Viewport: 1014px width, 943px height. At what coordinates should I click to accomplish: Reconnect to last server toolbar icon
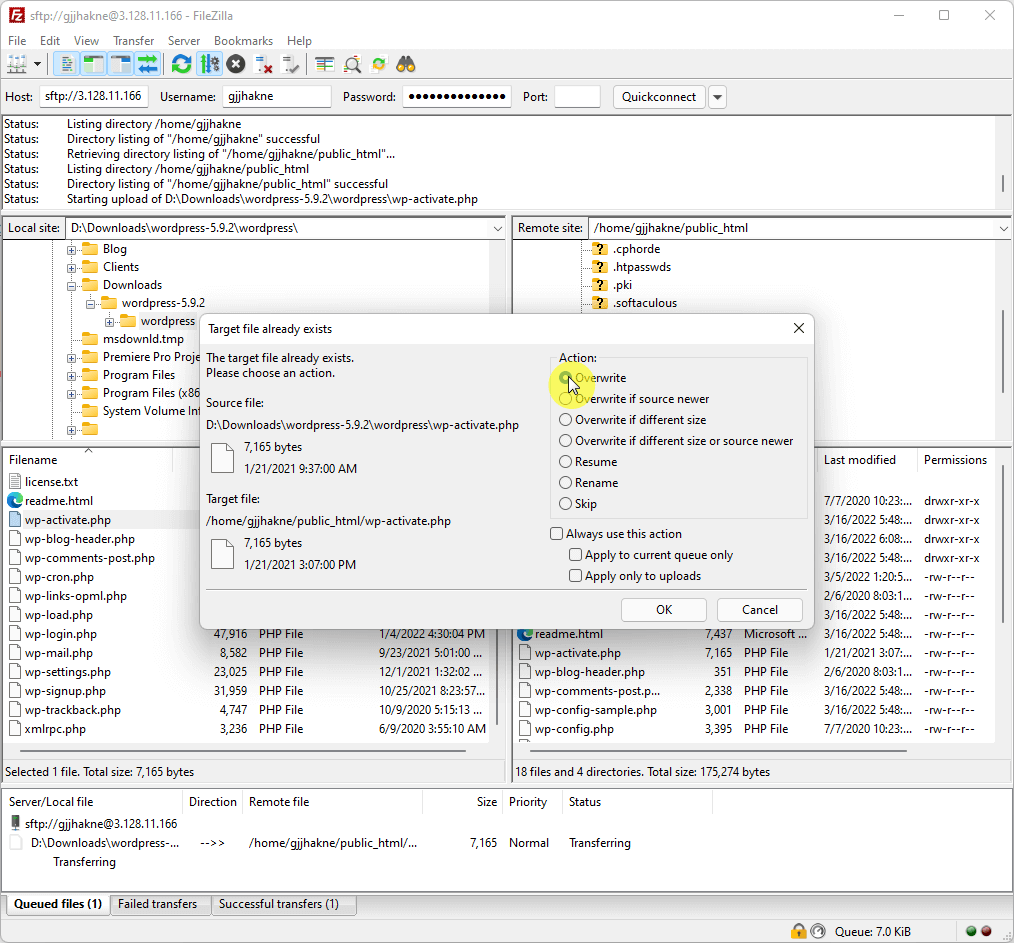coord(291,64)
